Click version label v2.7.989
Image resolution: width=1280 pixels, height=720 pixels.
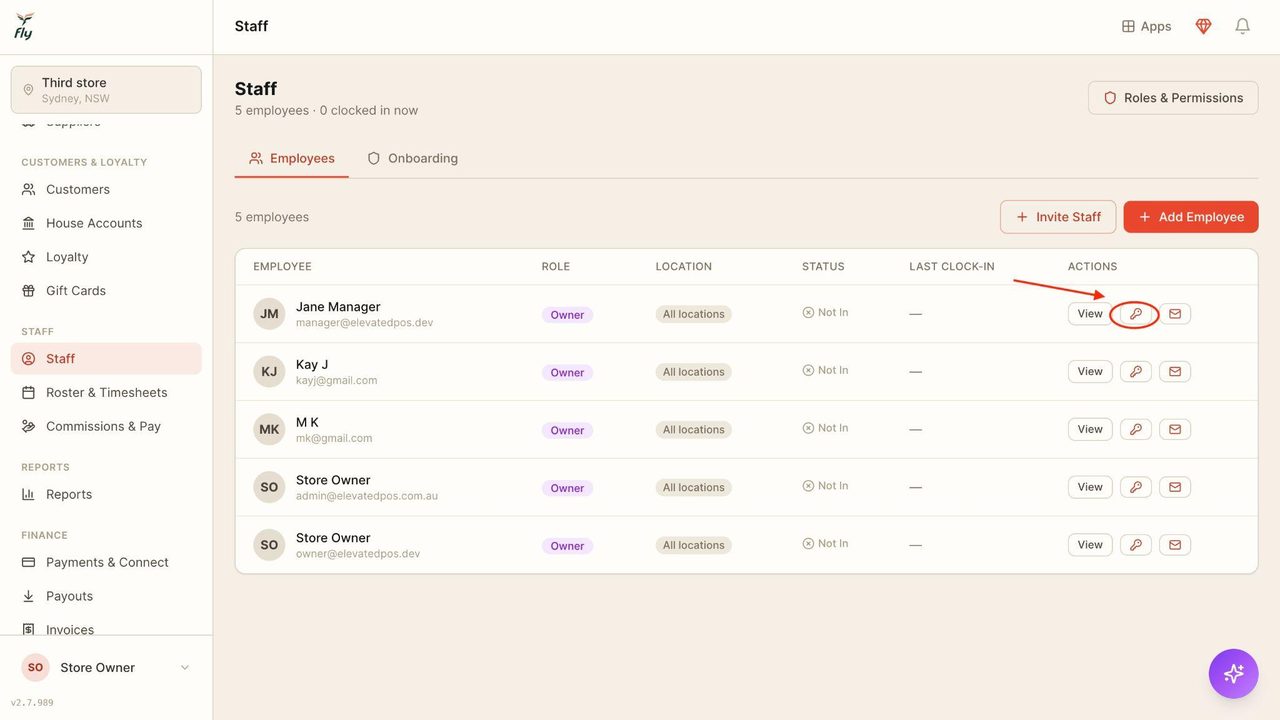(32, 703)
